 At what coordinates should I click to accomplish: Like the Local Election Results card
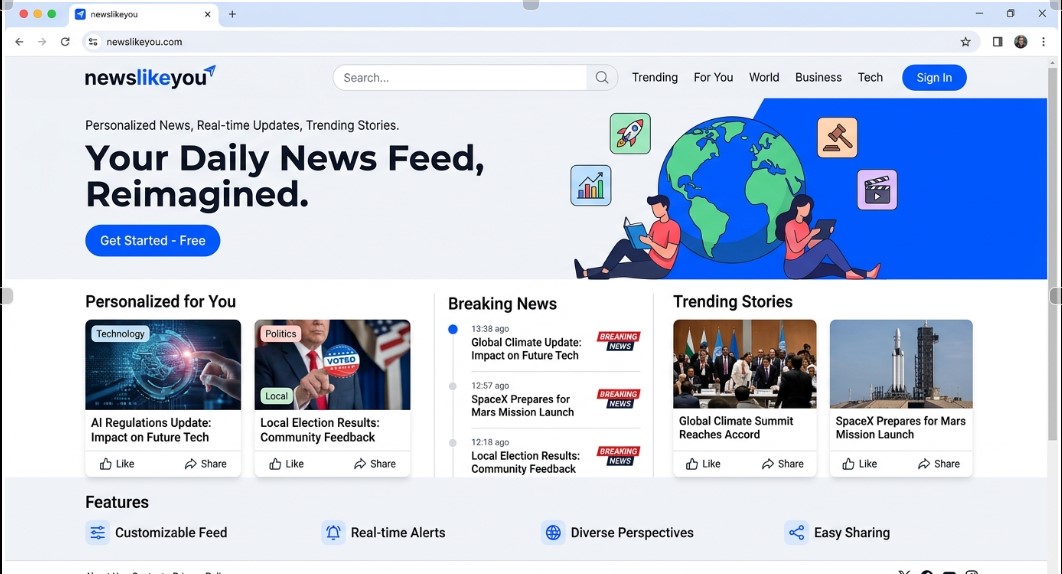pyautogui.click(x=286, y=464)
